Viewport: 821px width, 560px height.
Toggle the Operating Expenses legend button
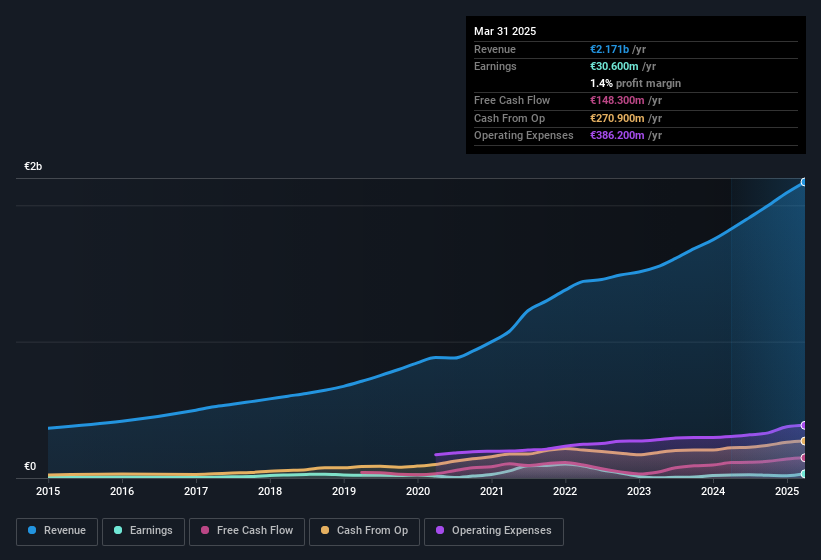(494, 532)
